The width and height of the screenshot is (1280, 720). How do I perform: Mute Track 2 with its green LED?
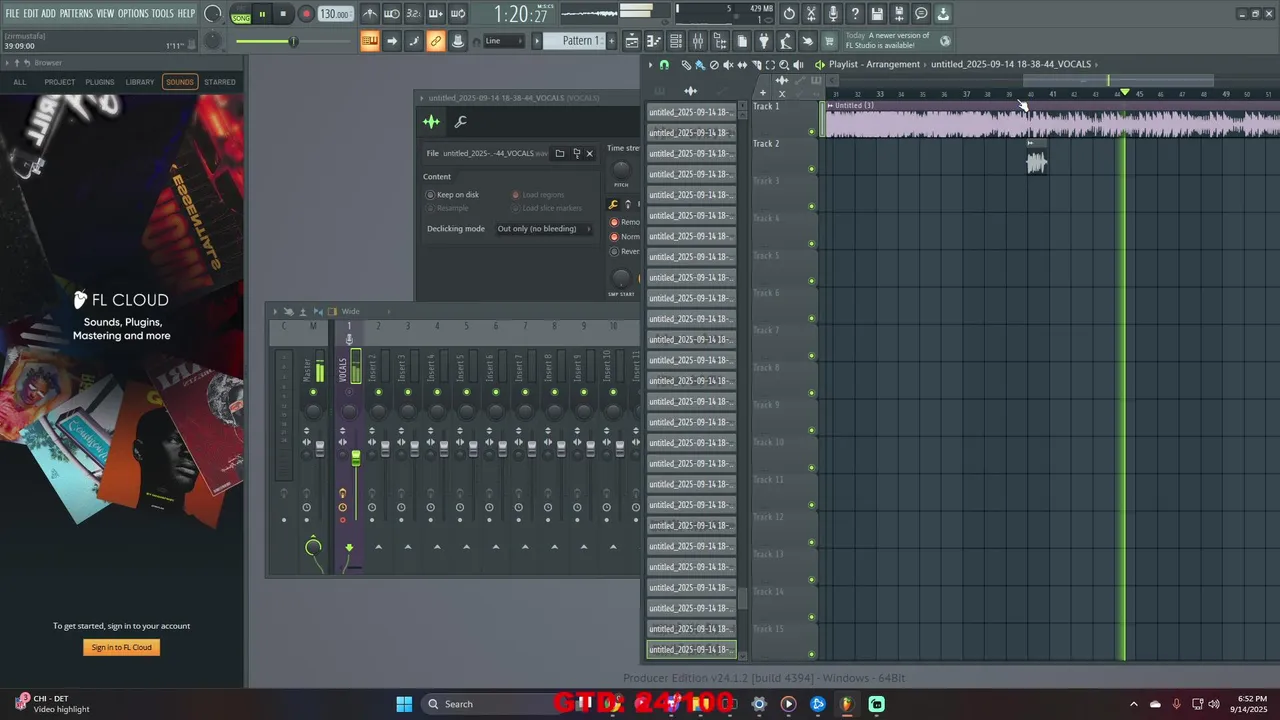pyautogui.click(x=811, y=169)
